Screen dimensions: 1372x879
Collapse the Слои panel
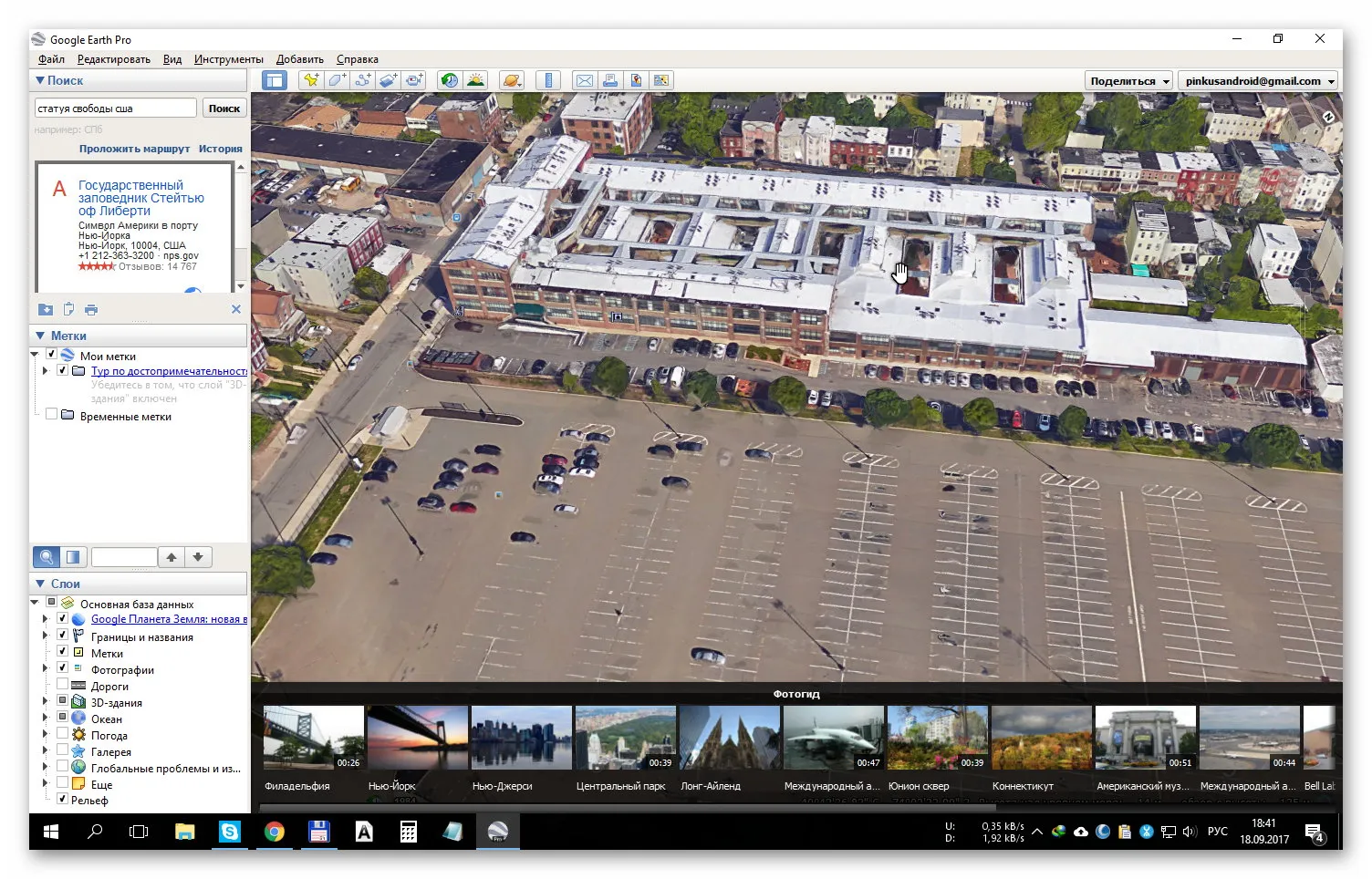[40, 584]
